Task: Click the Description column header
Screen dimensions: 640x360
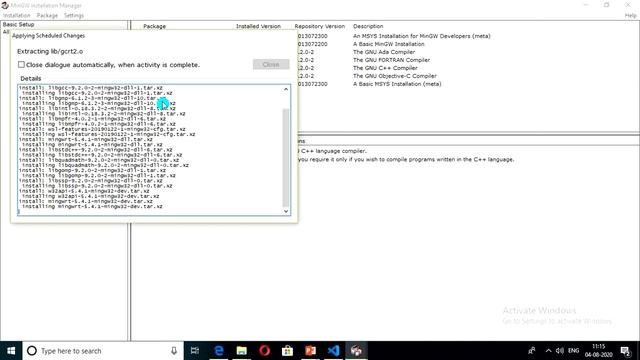Action: point(368,26)
